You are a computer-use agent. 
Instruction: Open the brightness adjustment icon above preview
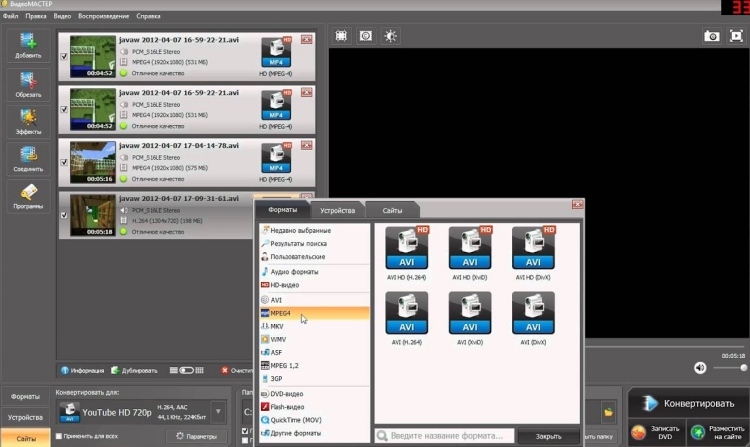(x=390, y=36)
